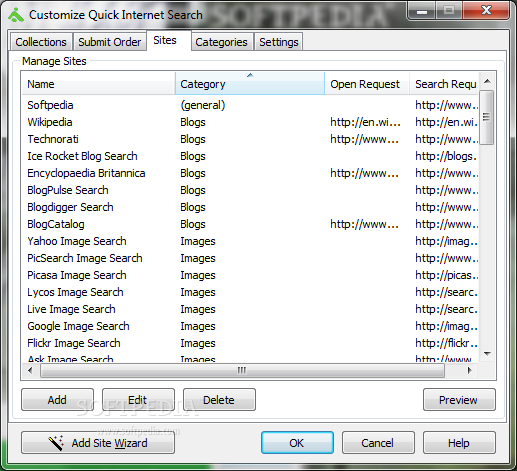The image size is (517, 471).
Task: Sort by the Name column header
Action: [x=99, y=84]
